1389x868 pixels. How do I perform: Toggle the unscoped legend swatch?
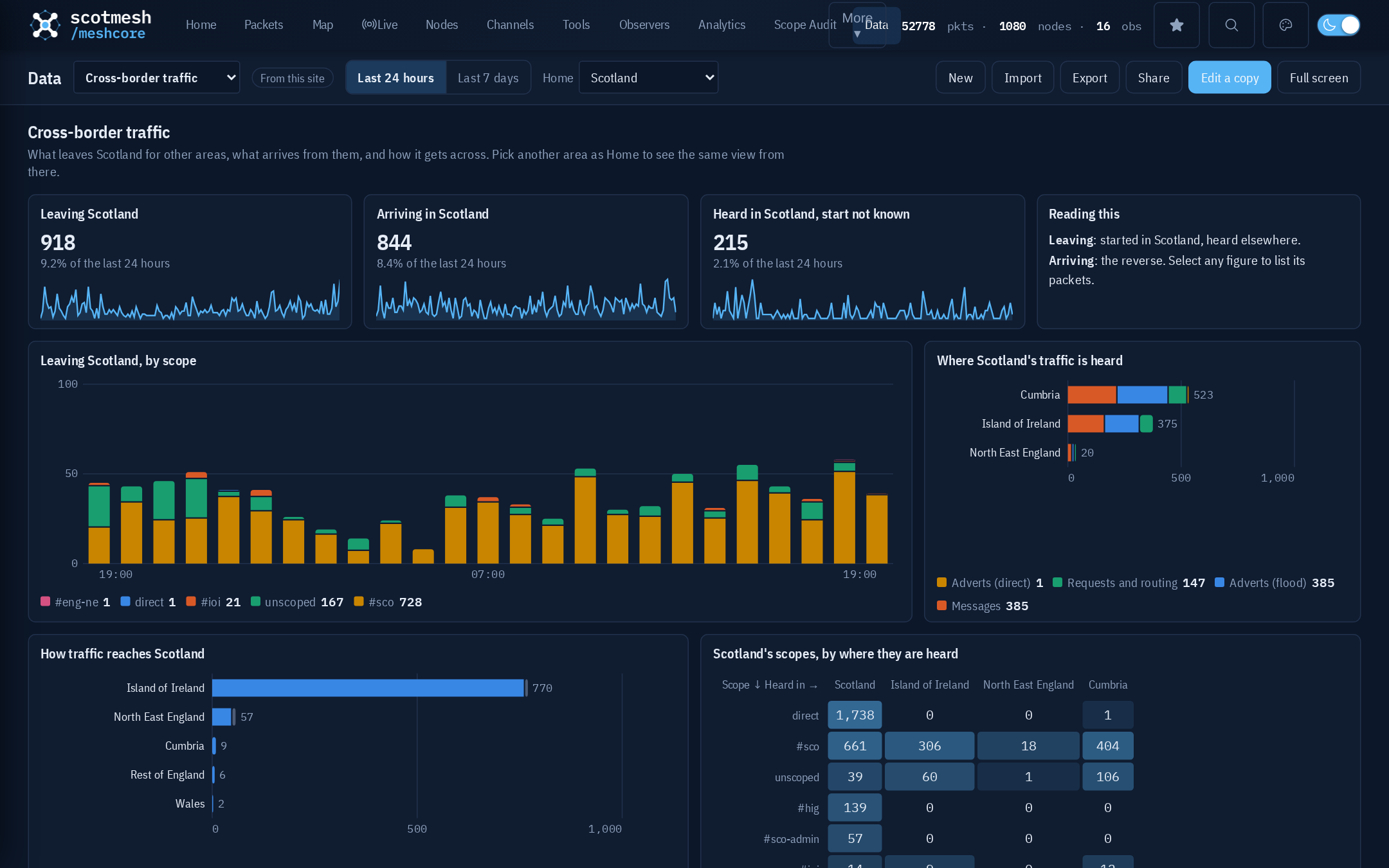tap(255, 602)
